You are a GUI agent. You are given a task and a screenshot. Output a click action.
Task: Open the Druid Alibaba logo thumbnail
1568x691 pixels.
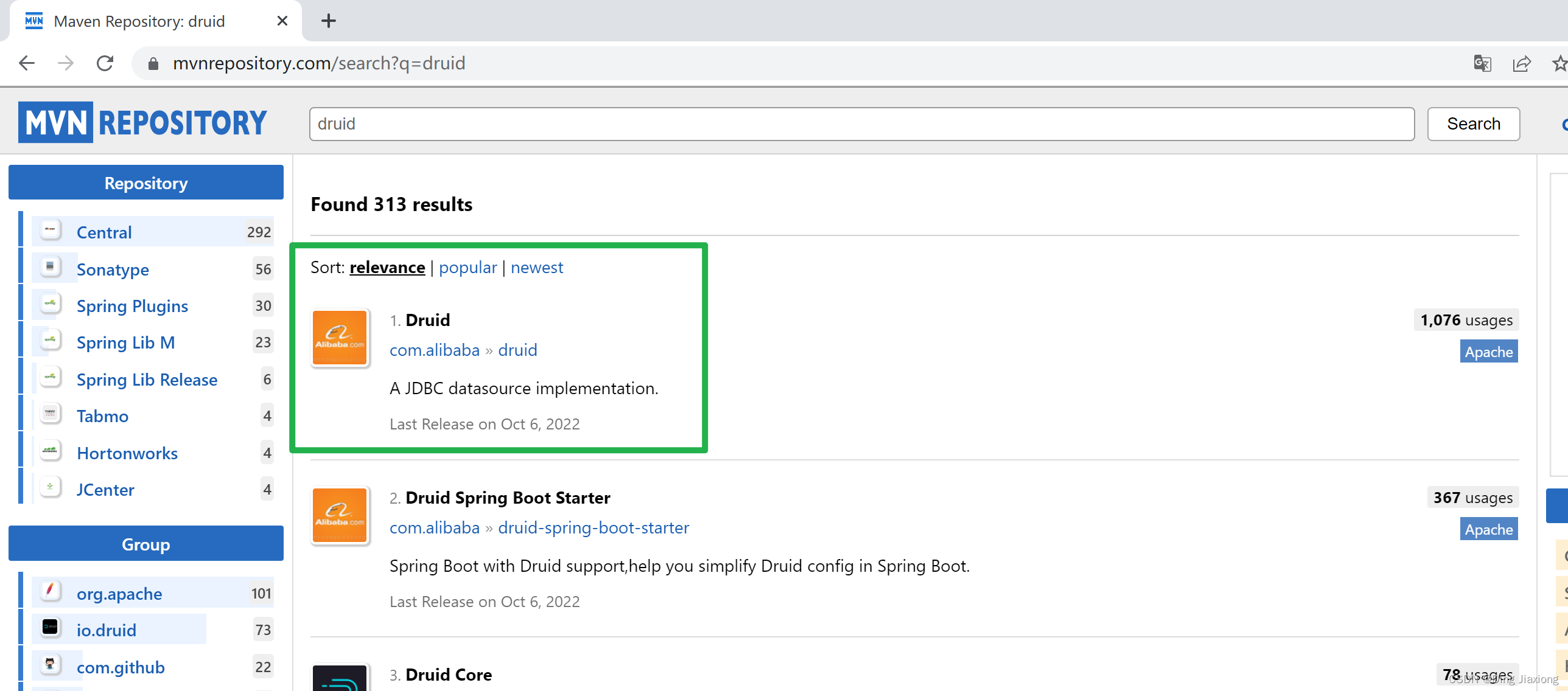click(x=340, y=338)
